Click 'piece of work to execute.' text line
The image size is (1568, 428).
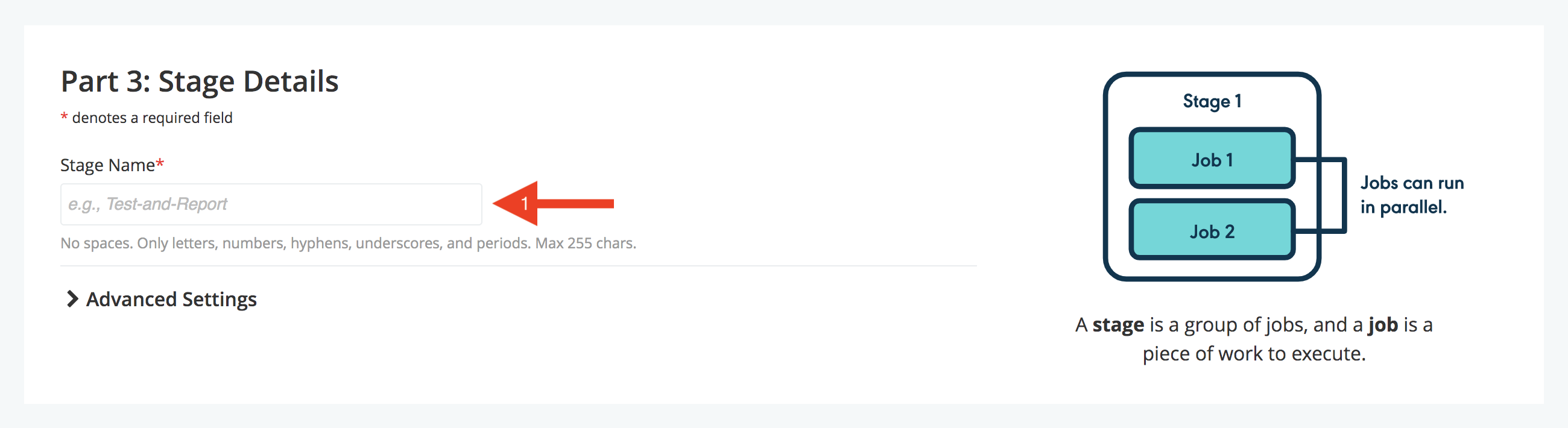coord(1254,354)
